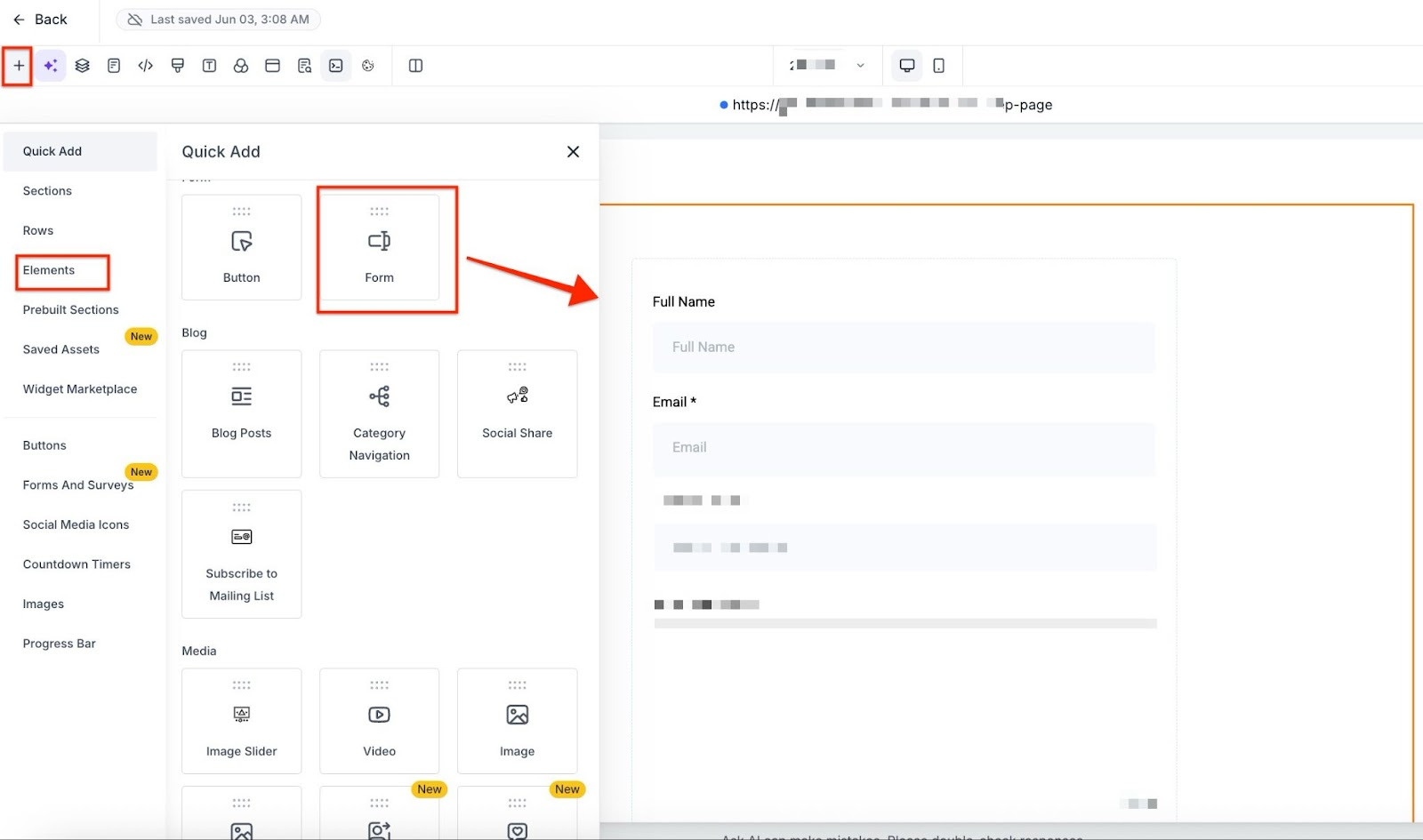Switch to desktop preview view
1423x840 pixels.
click(907, 66)
